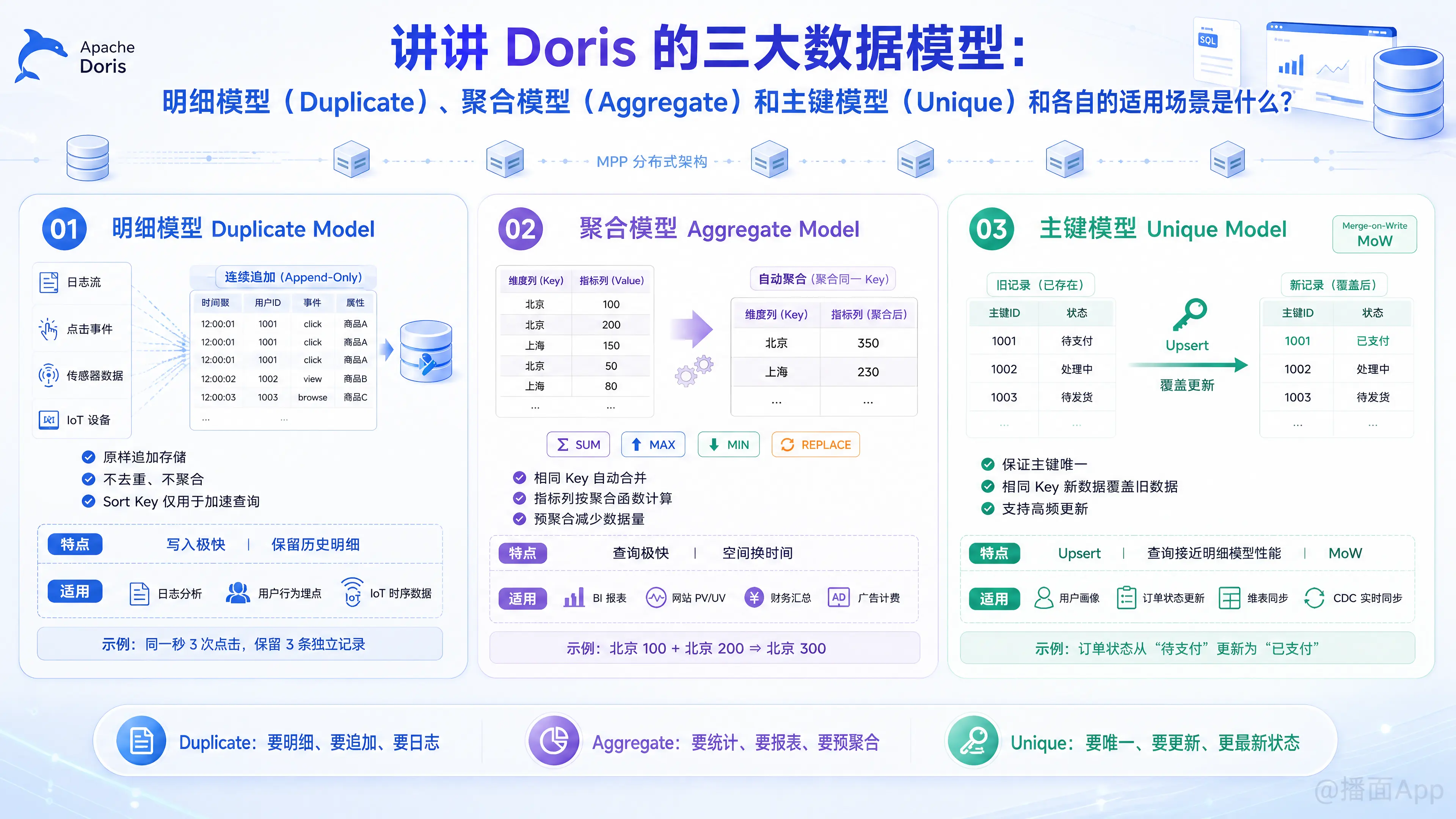The image size is (1456, 819).
Task: Click the purple Aggregate pie chart icon
Action: 554,741
